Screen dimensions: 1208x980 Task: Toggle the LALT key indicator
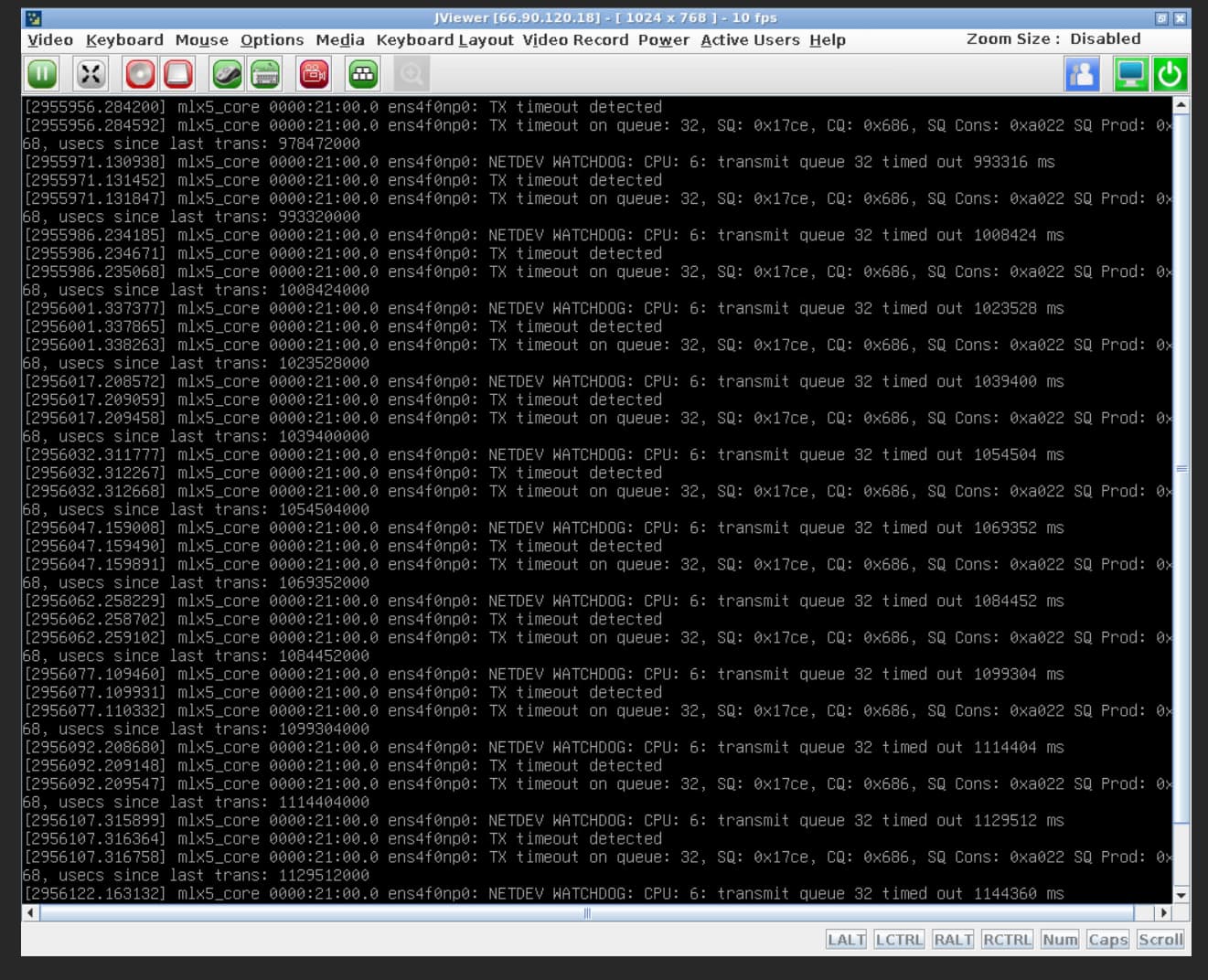pos(846,940)
